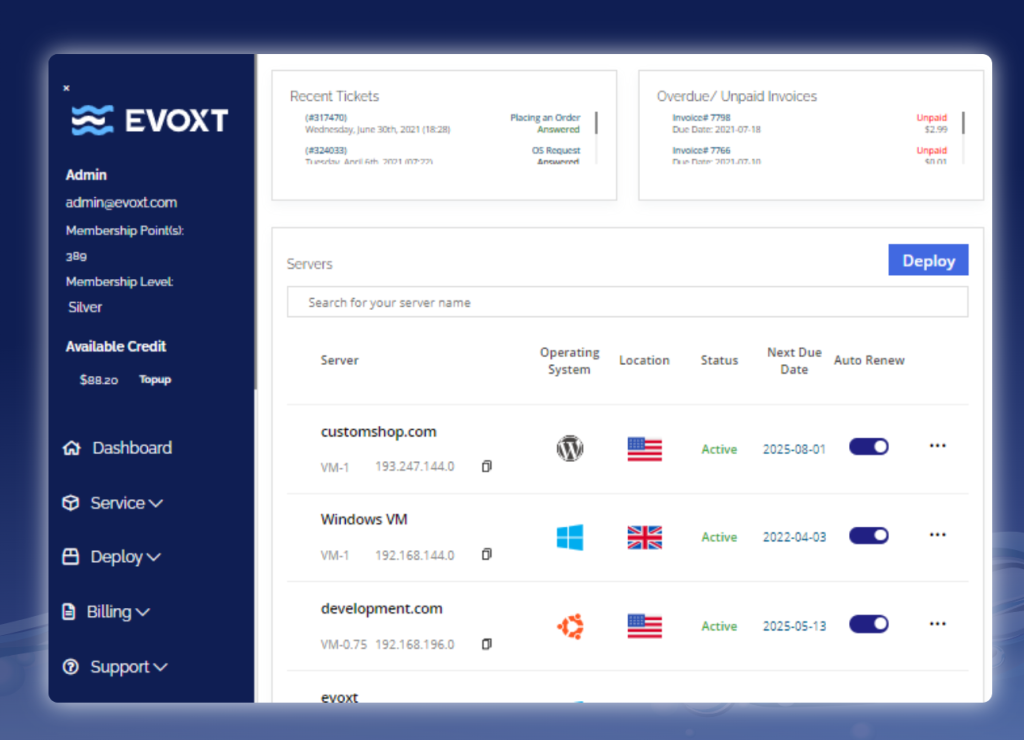Click the Recent Tickets scrollbar

596,123
